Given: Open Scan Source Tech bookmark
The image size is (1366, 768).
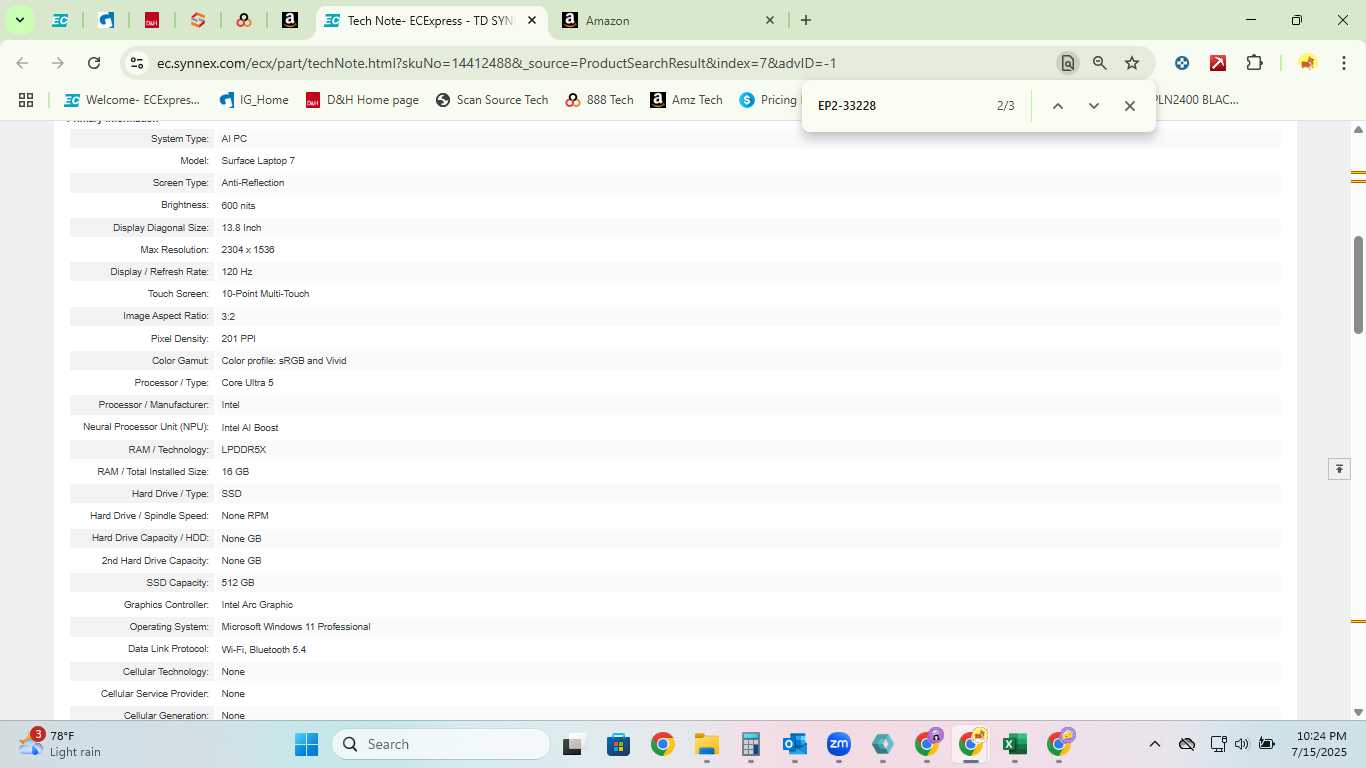Looking at the screenshot, I should [492, 100].
